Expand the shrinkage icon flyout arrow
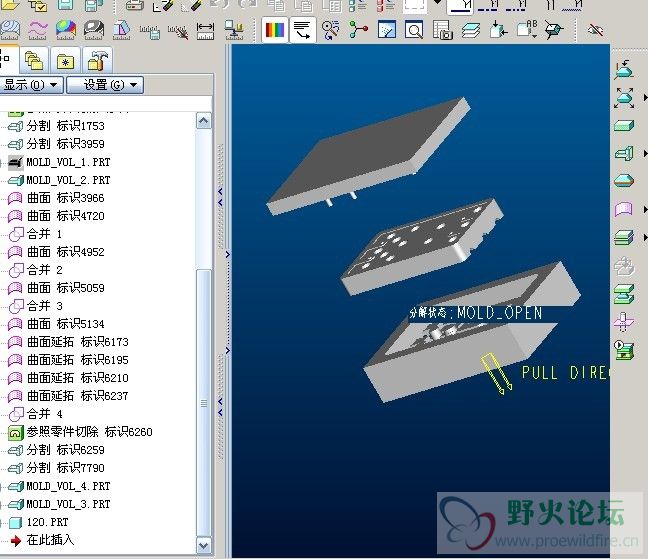Viewport: 648px width, 559px height. coord(645,98)
